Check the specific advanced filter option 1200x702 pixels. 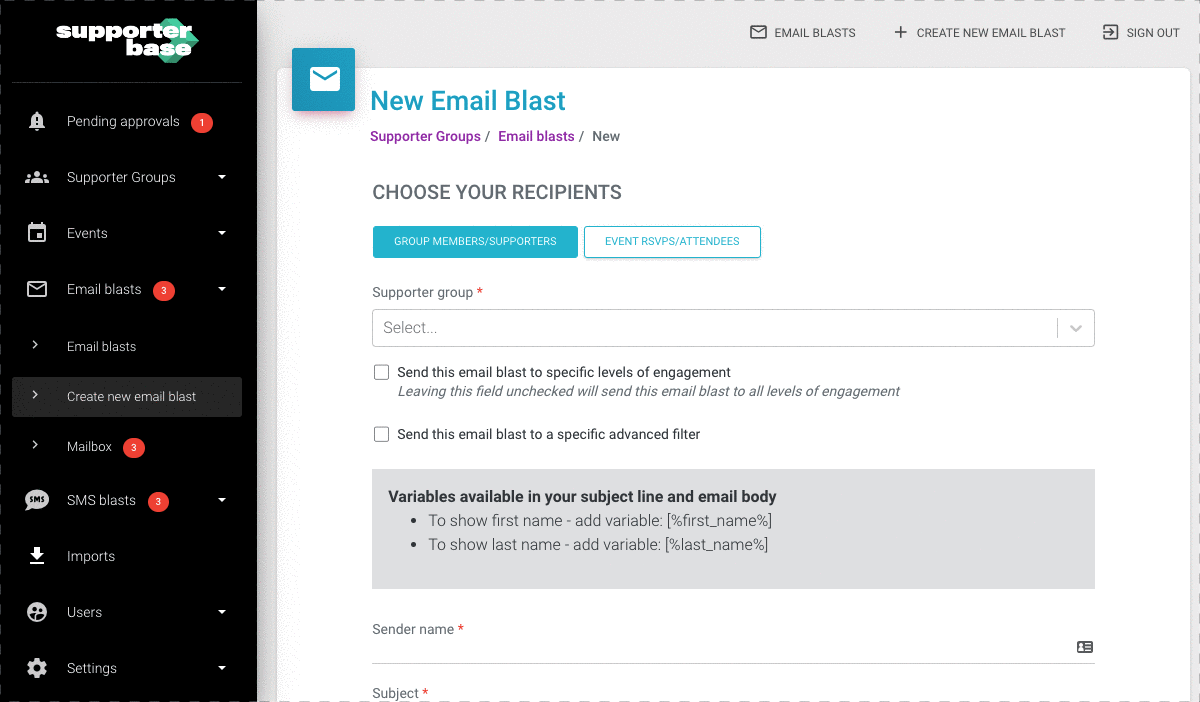coord(381,434)
